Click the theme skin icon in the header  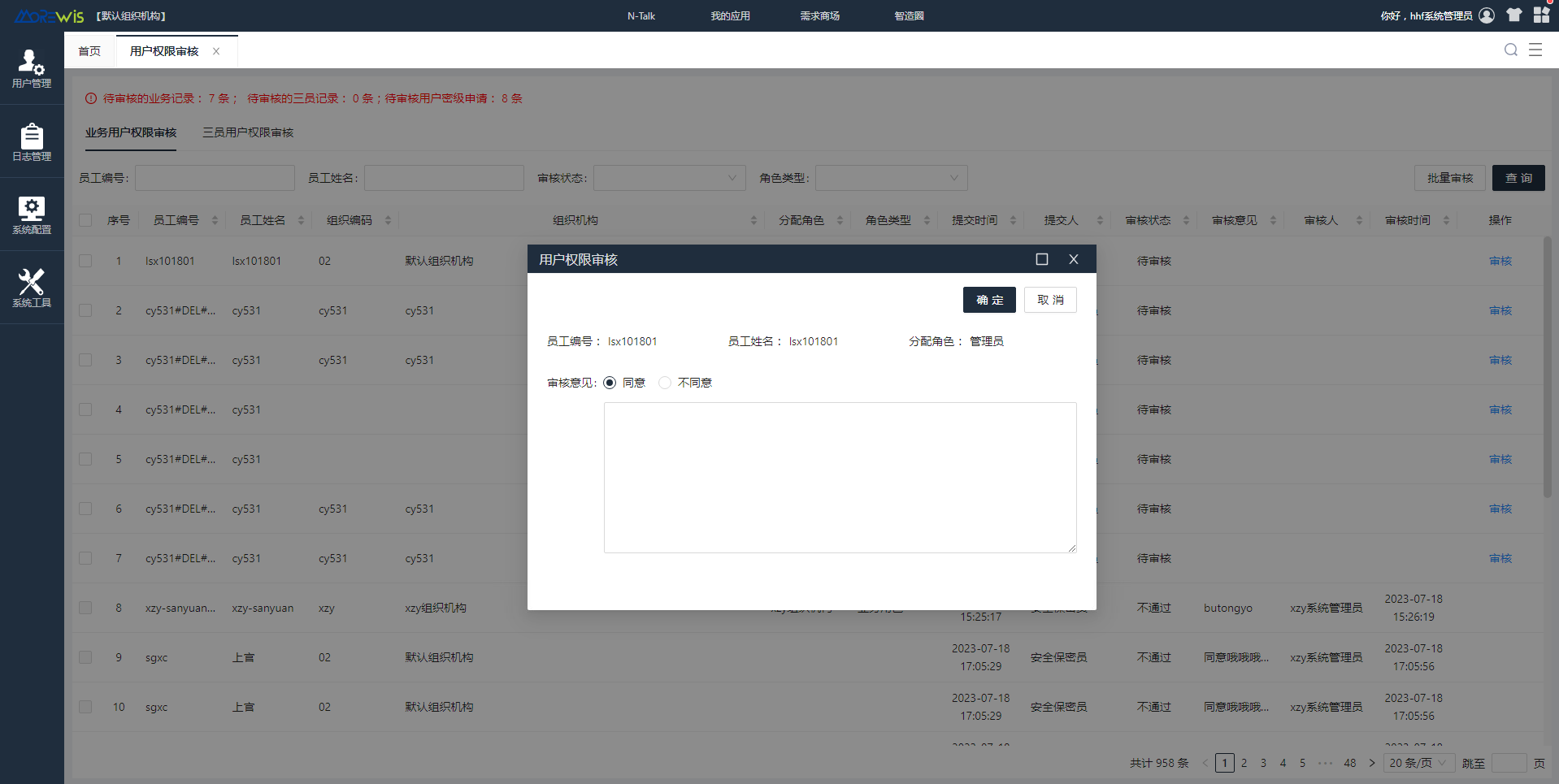tap(1513, 15)
